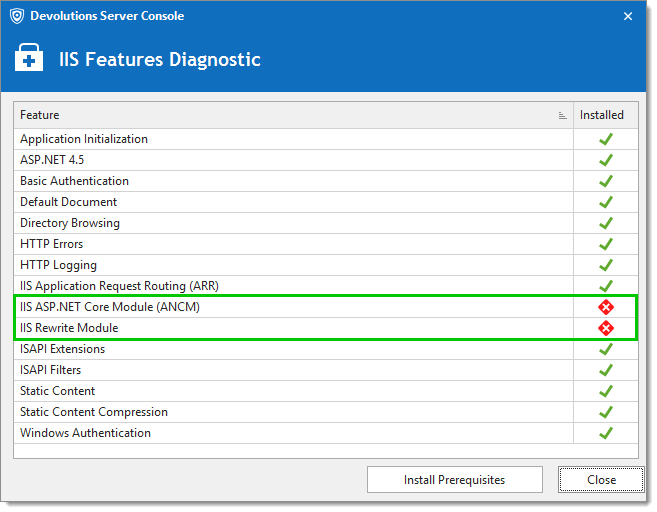657x512 pixels.
Task: Click the IIS Features Diagnostic heading
Action: tap(160, 59)
